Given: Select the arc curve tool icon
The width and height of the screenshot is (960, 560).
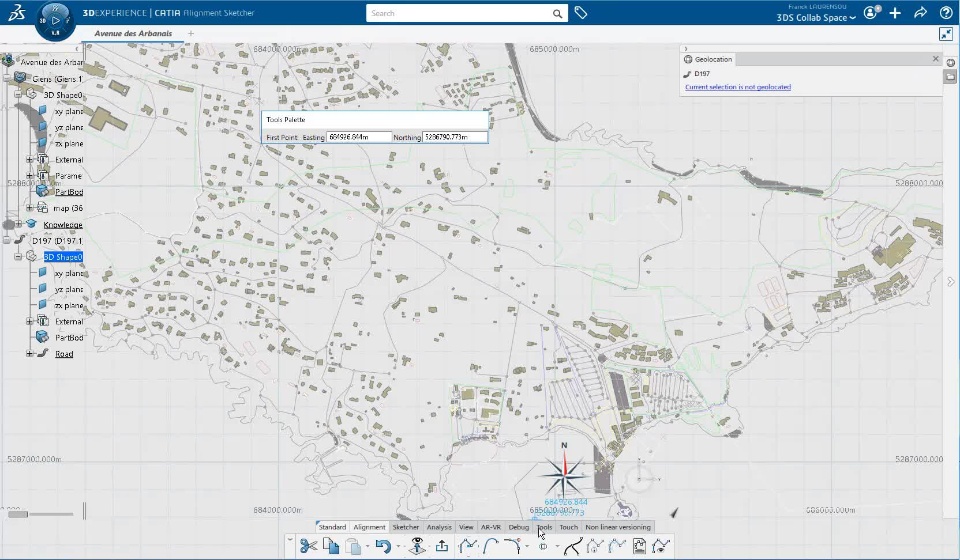Looking at the screenshot, I should (x=490, y=545).
